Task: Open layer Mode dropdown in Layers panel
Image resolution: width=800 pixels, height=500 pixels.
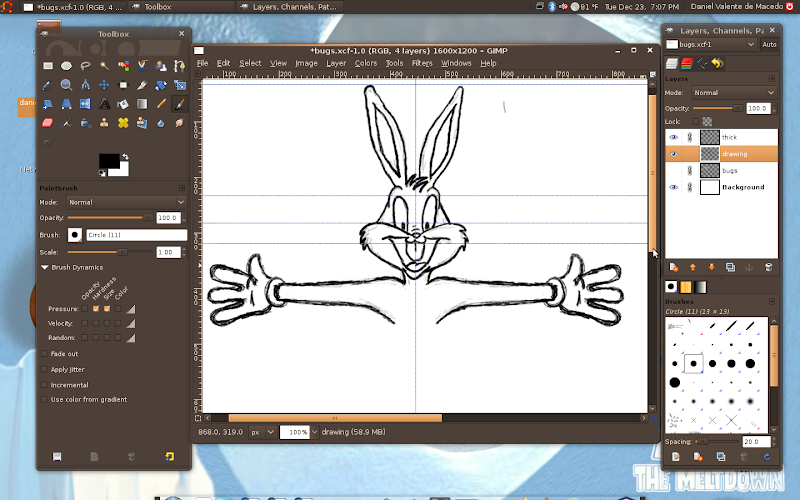Action: tap(734, 93)
